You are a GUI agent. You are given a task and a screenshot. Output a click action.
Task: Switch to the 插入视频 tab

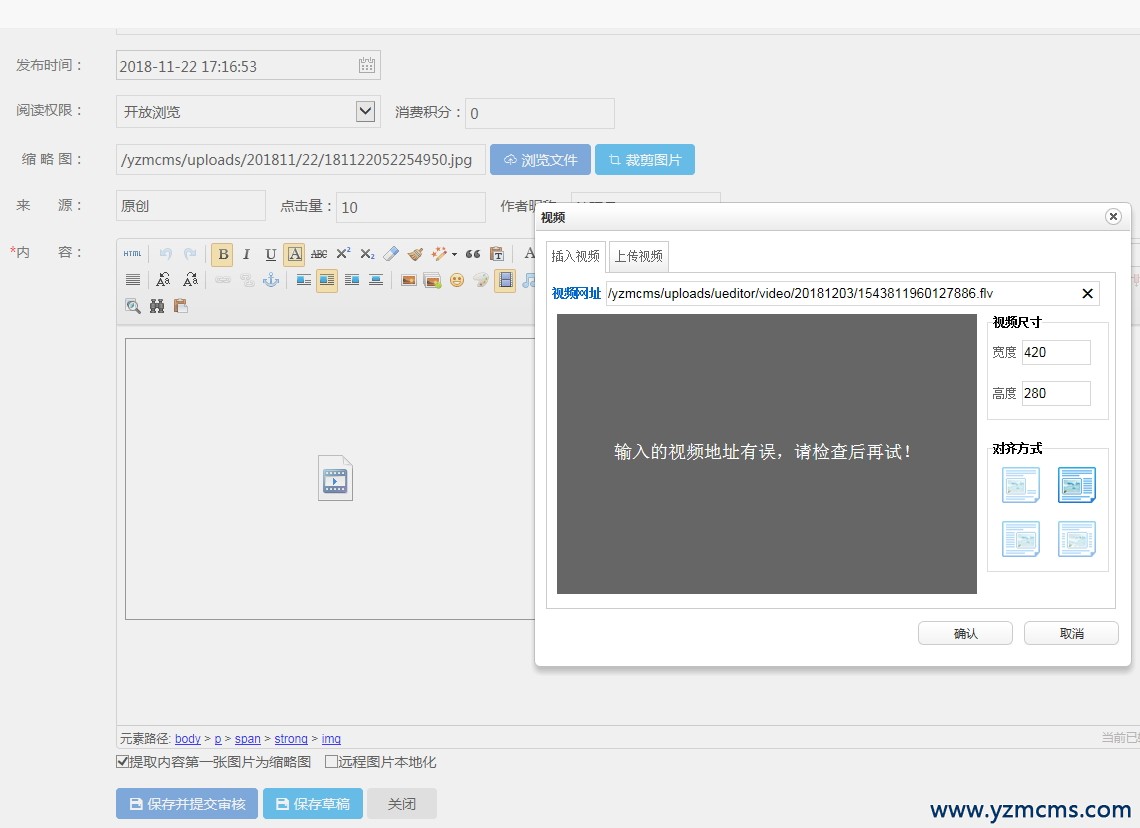(575, 256)
